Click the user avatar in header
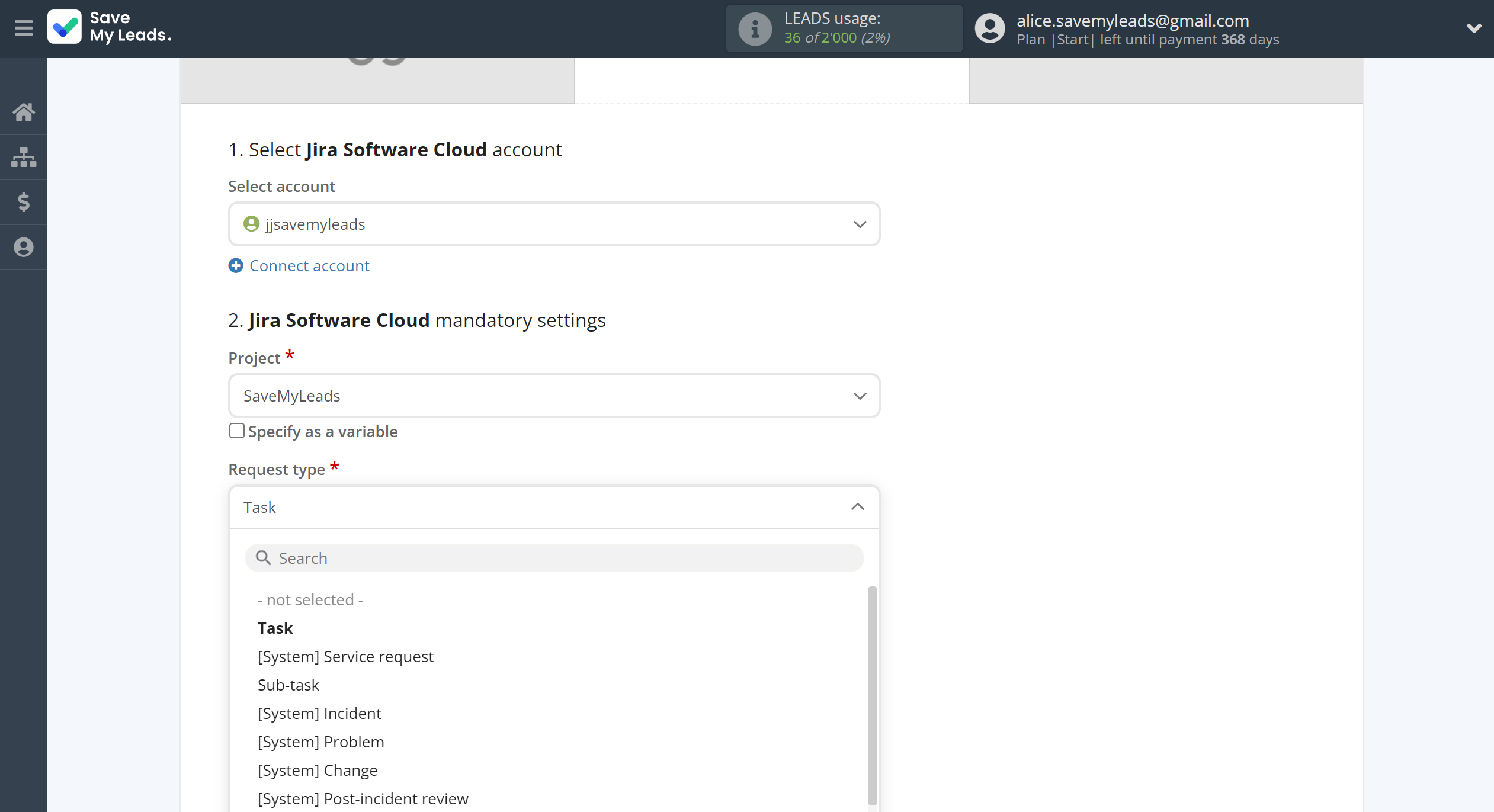1494x812 pixels. [990, 28]
